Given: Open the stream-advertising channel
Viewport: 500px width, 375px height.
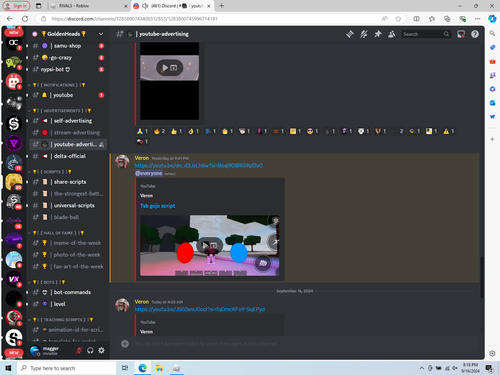Looking at the screenshot, I should coord(68,132).
